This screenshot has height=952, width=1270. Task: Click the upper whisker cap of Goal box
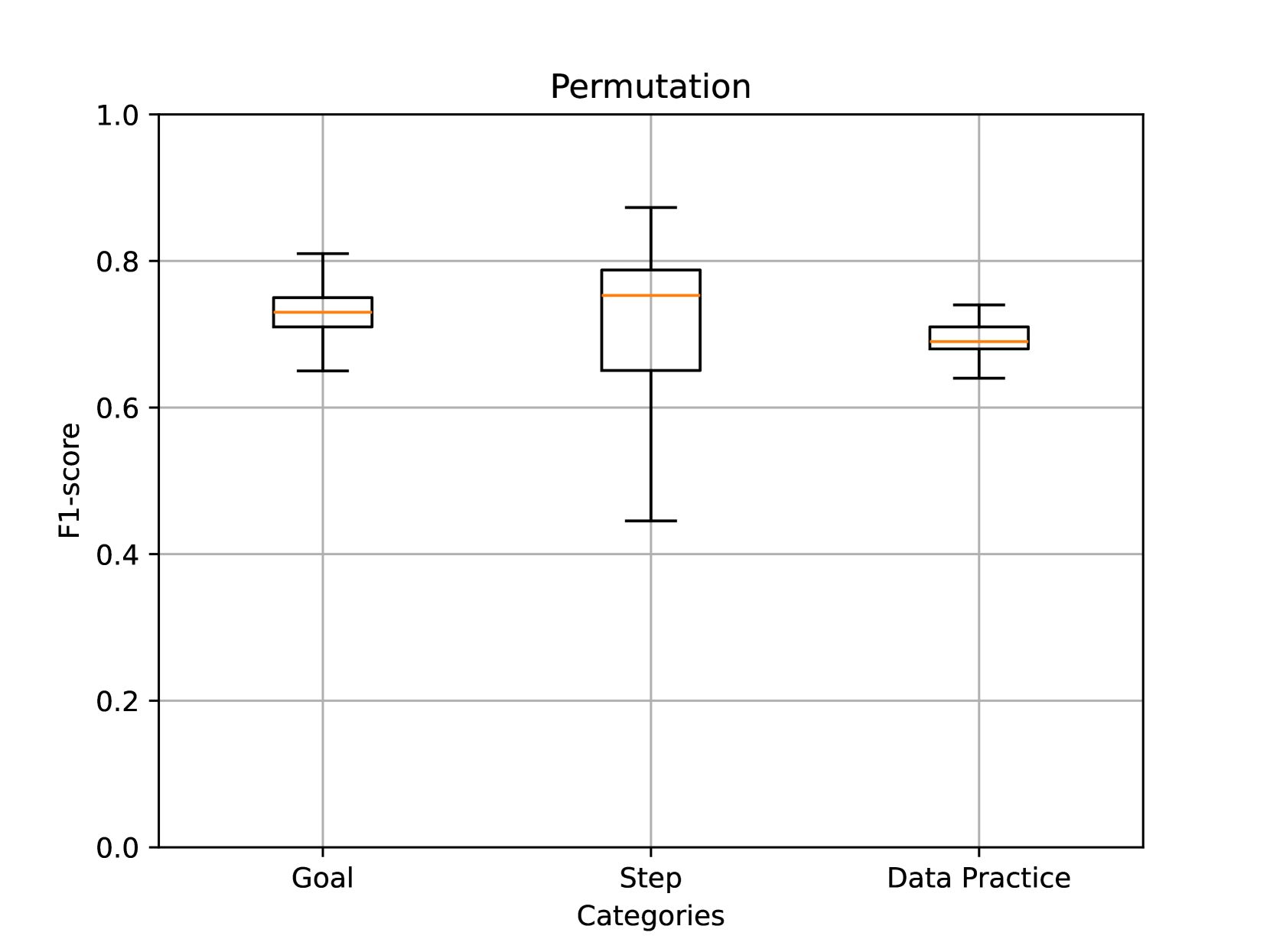pyautogui.click(x=322, y=253)
